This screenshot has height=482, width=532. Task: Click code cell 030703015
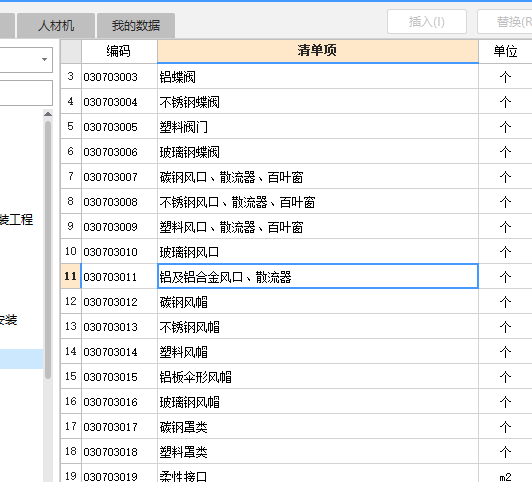click(x=119, y=377)
